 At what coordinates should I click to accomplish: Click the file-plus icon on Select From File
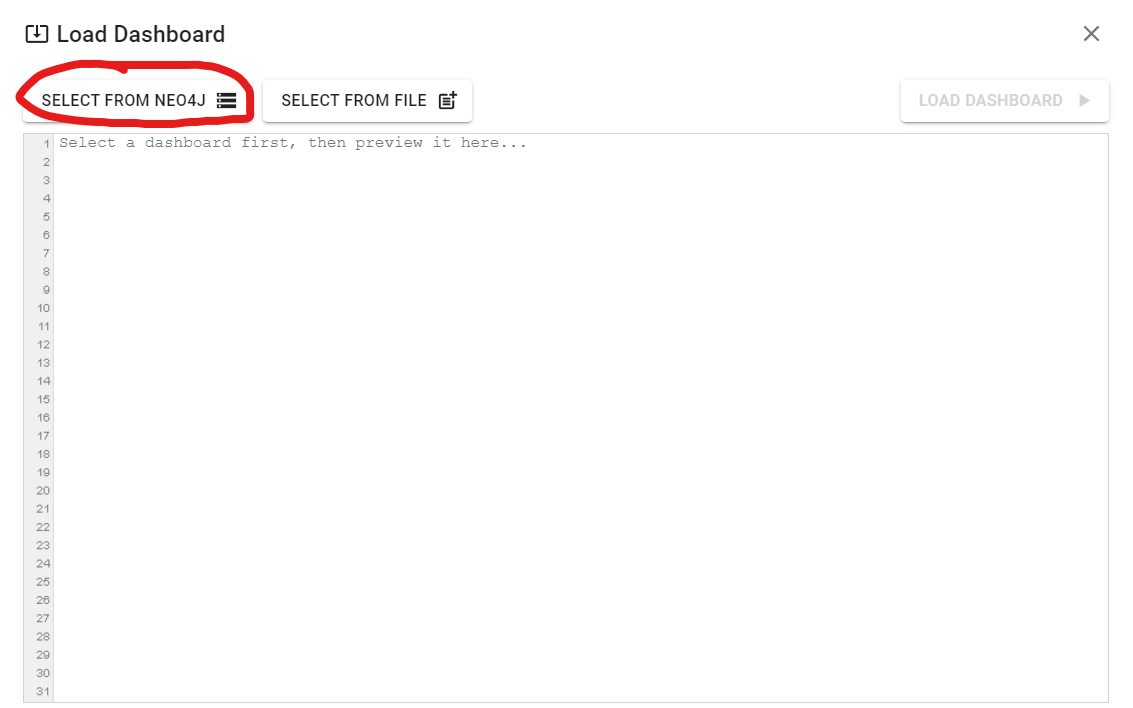(448, 100)
